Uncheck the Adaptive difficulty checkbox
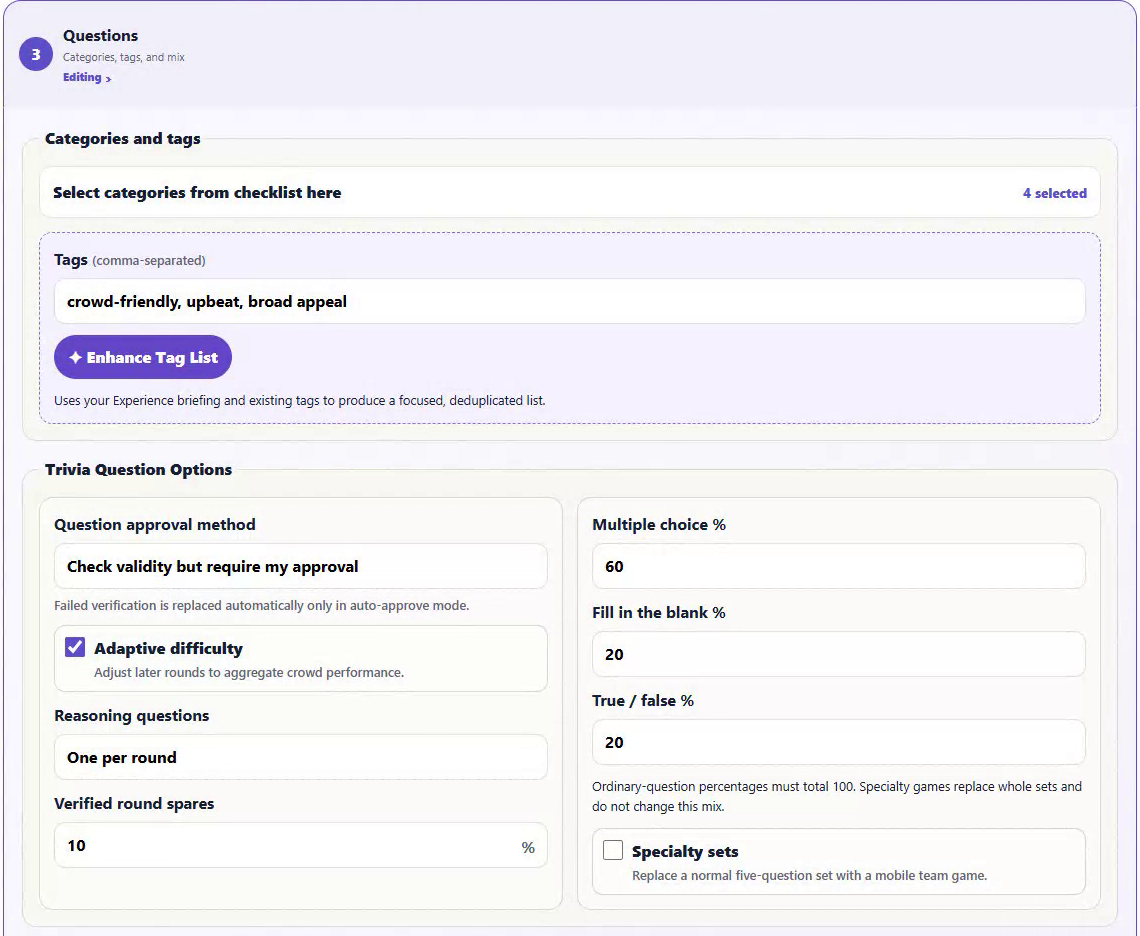Screen dimensions: 1140x936 pyautogui.click(x=75, y=647)
